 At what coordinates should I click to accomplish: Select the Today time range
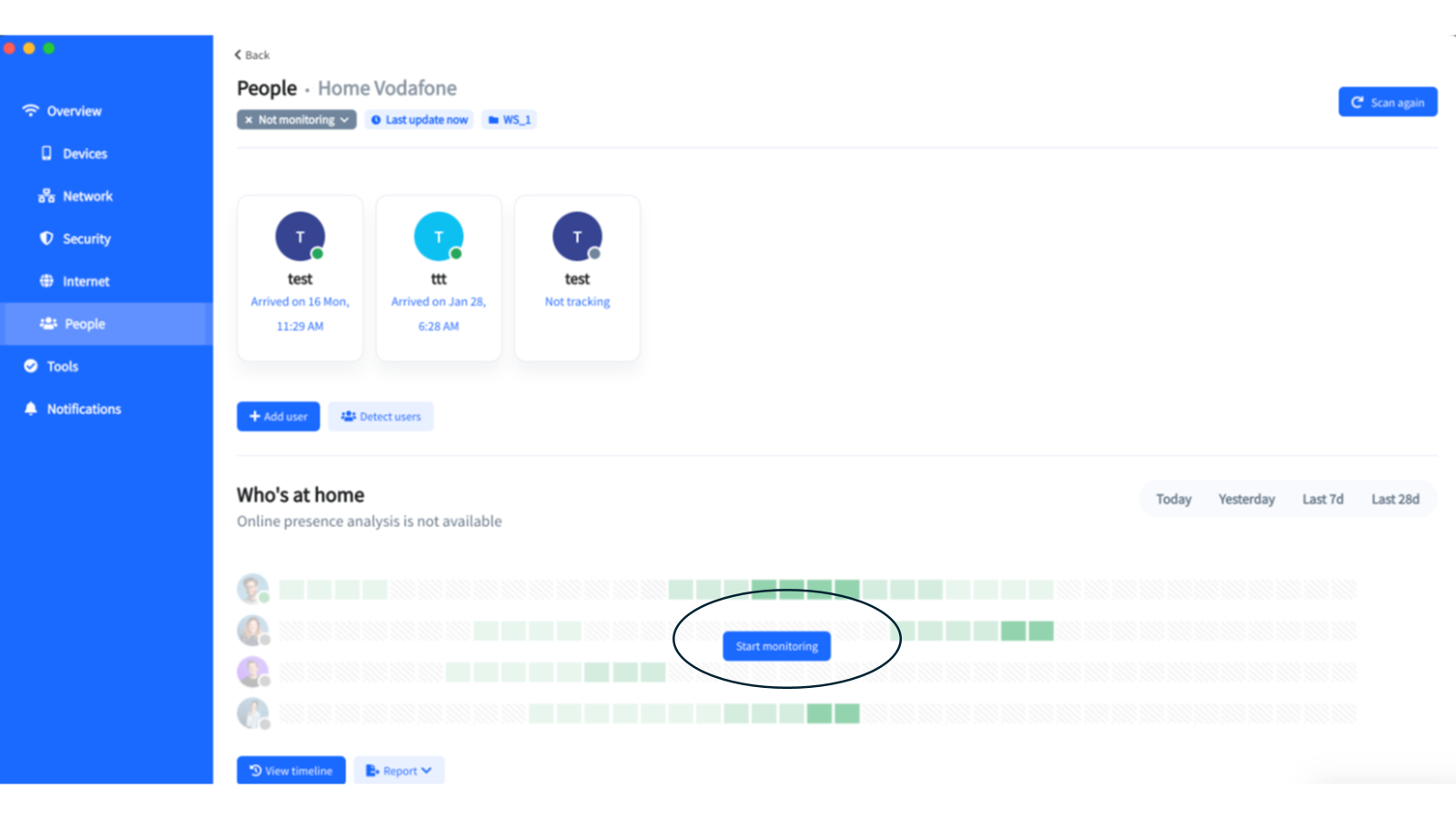tap(1173, 500)
